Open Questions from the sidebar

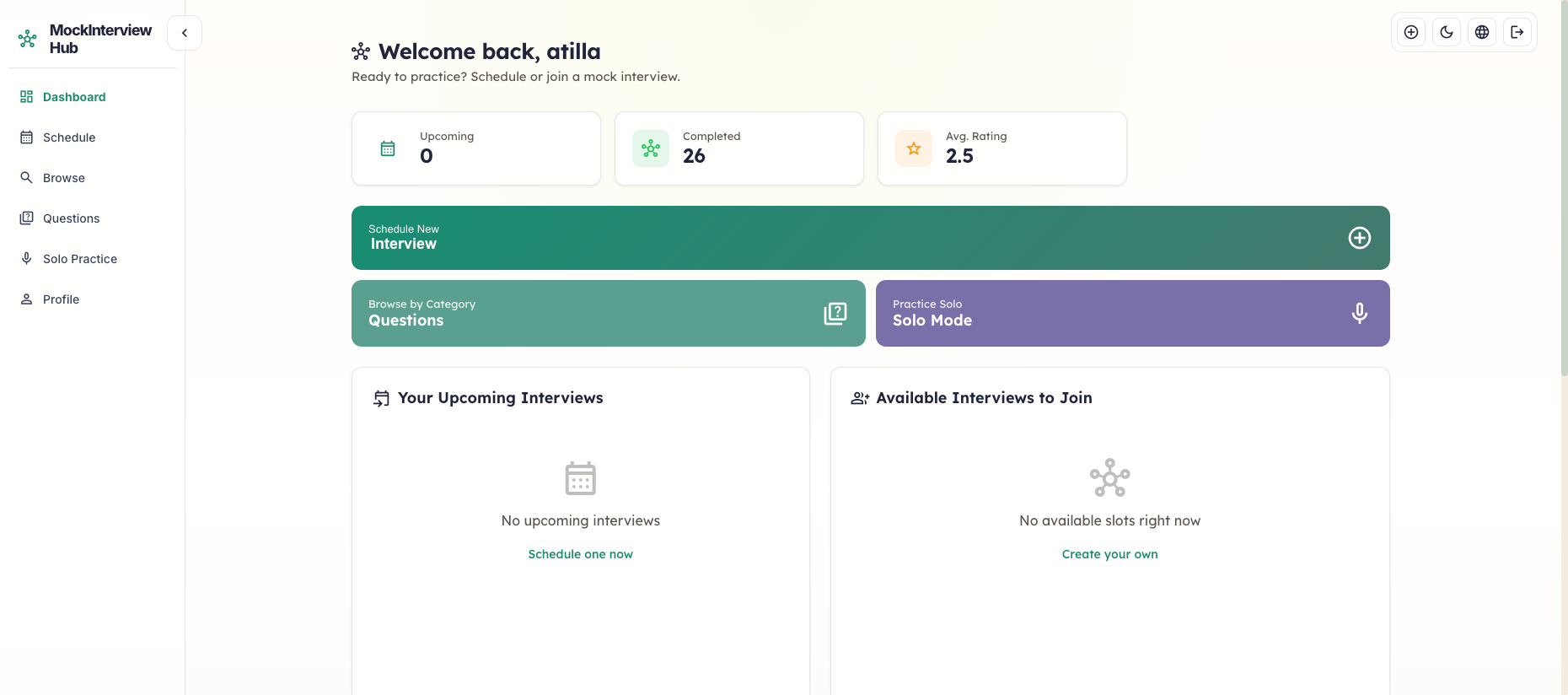click(93, 218)
